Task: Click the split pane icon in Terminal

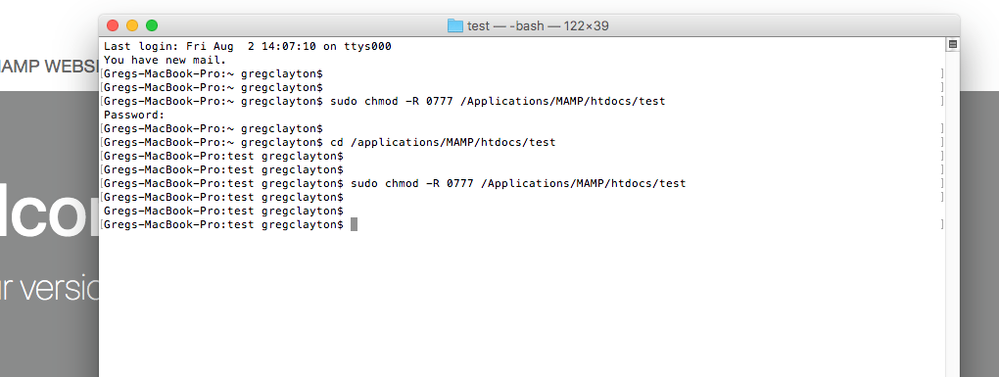Action: [x=952, y=45]
